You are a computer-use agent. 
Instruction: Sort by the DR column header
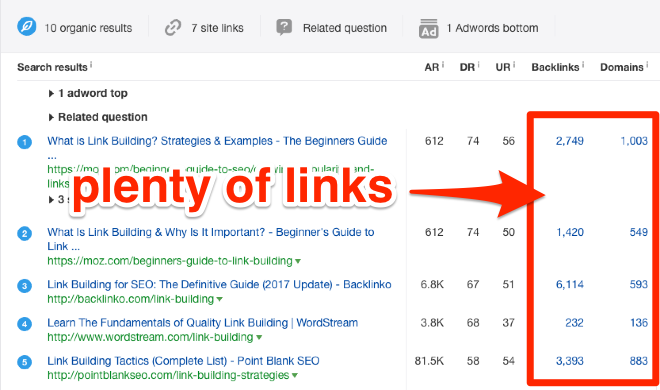click(467, 67)
